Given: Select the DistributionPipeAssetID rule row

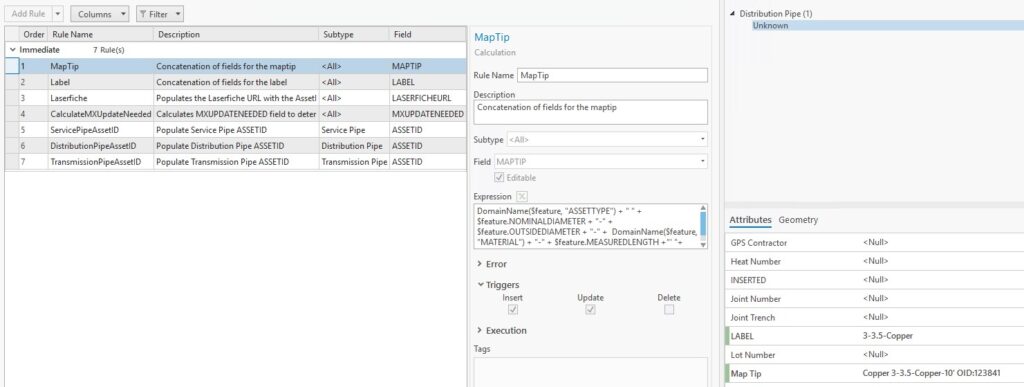Looking at the screenshot, I should click(x=236, y=146).
